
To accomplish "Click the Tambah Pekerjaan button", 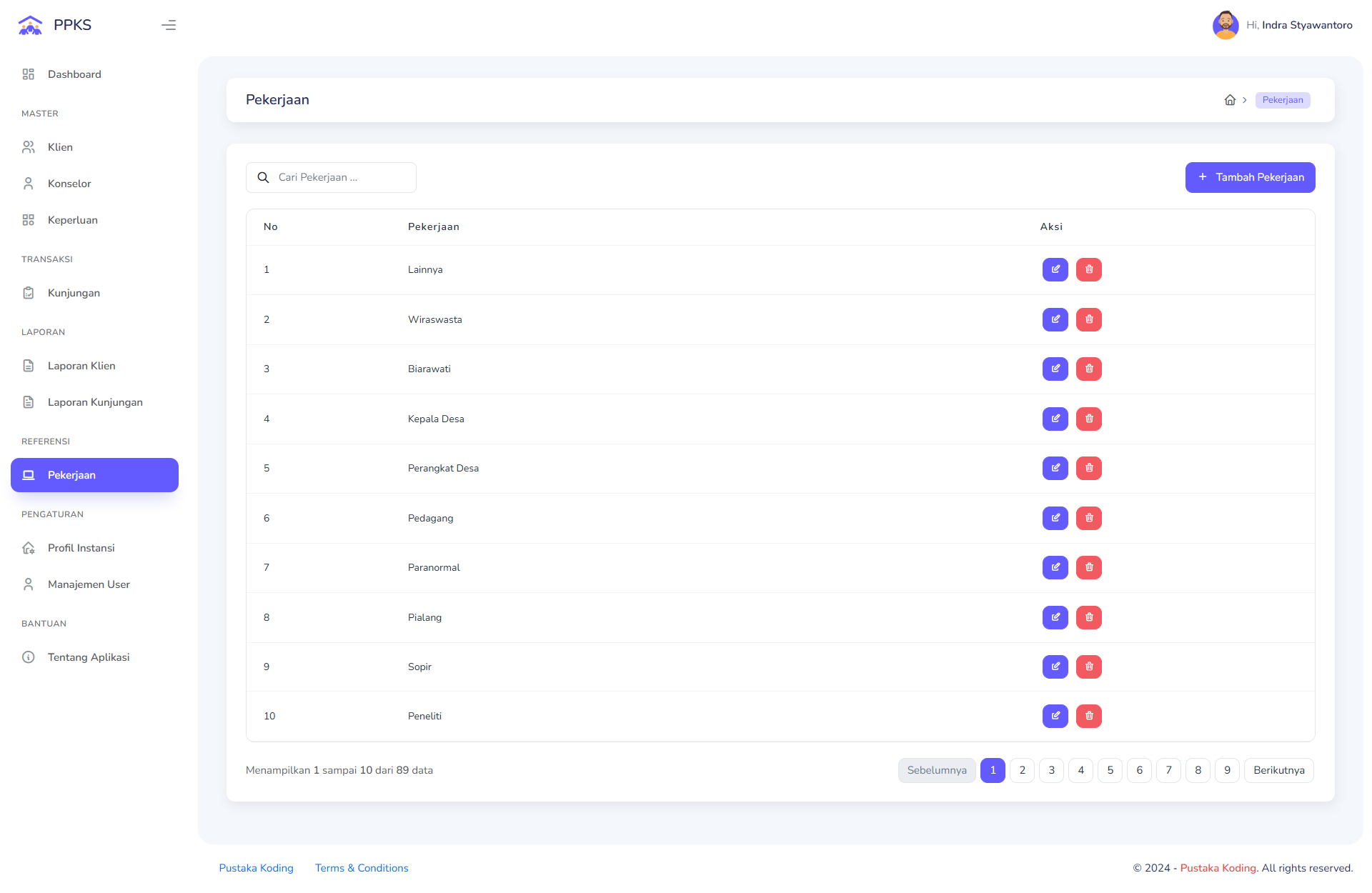I will pos(1250,177).
